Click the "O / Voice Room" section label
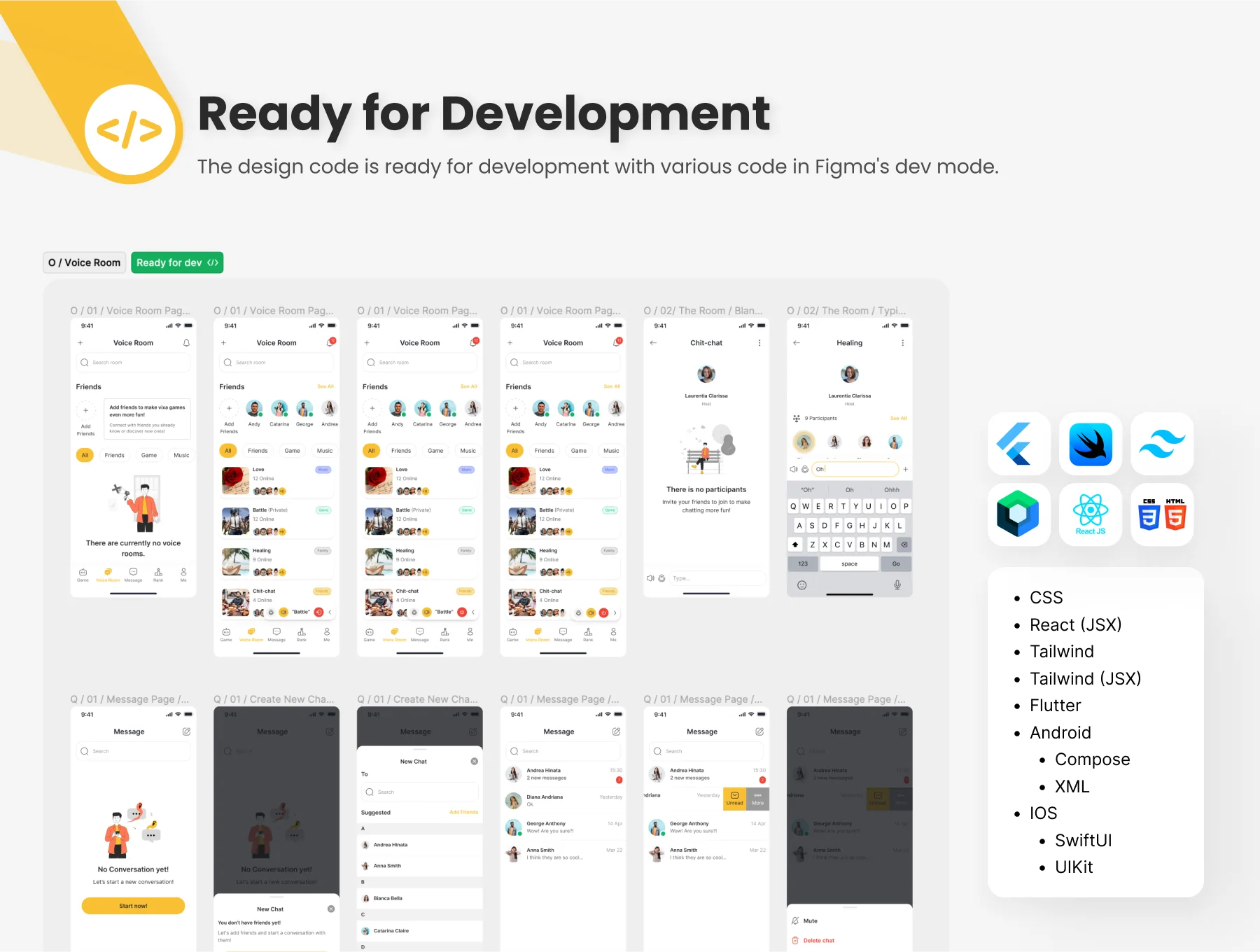1260x952 pixels. point(85,262)
